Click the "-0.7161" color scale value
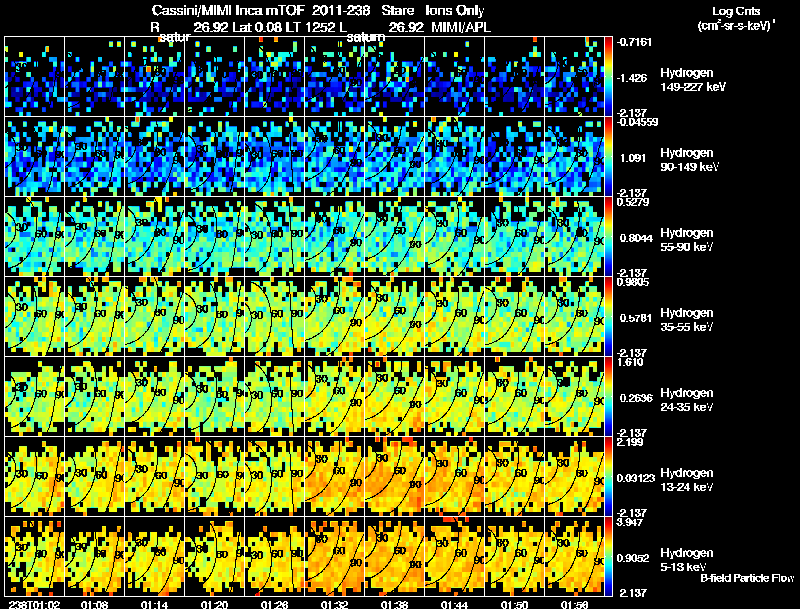The height and width of the screenshot is (609, 800). coord(634,42)
